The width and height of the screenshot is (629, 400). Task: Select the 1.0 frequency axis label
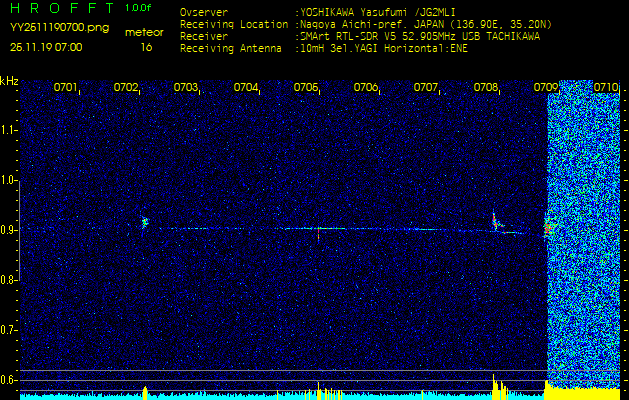click(9, 181)
